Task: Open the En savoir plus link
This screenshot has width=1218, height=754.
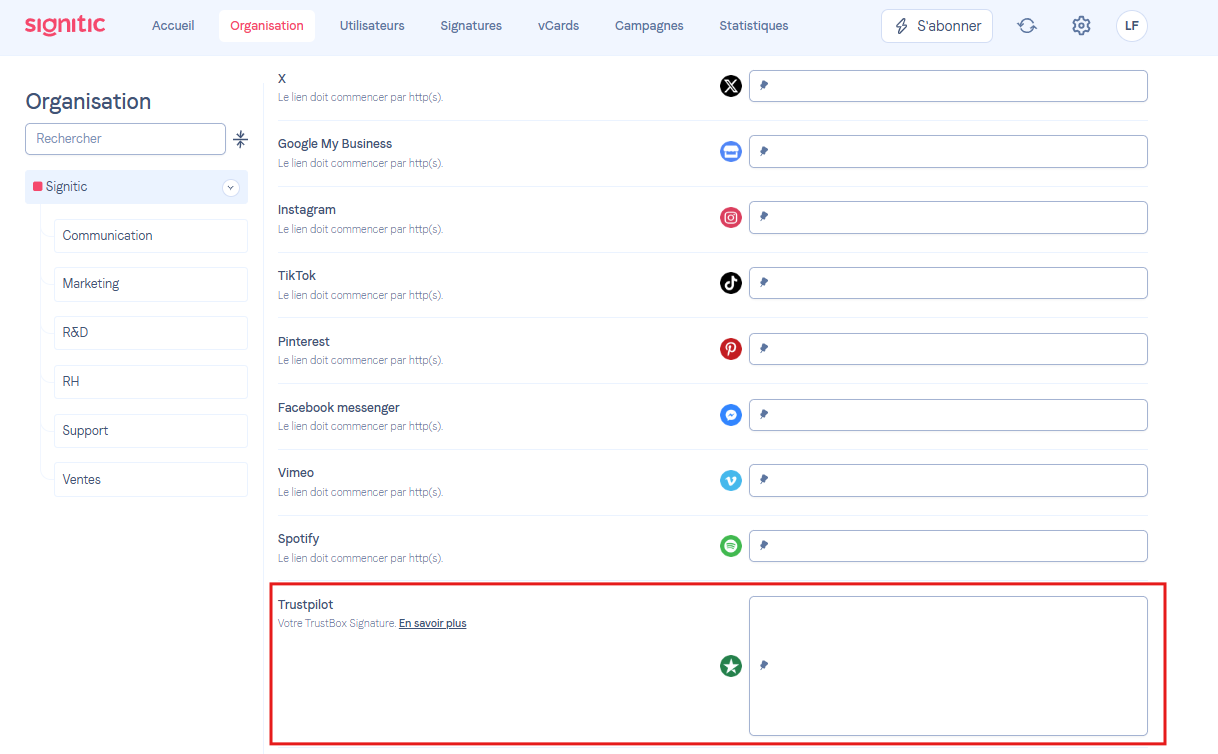Action: 433,624
